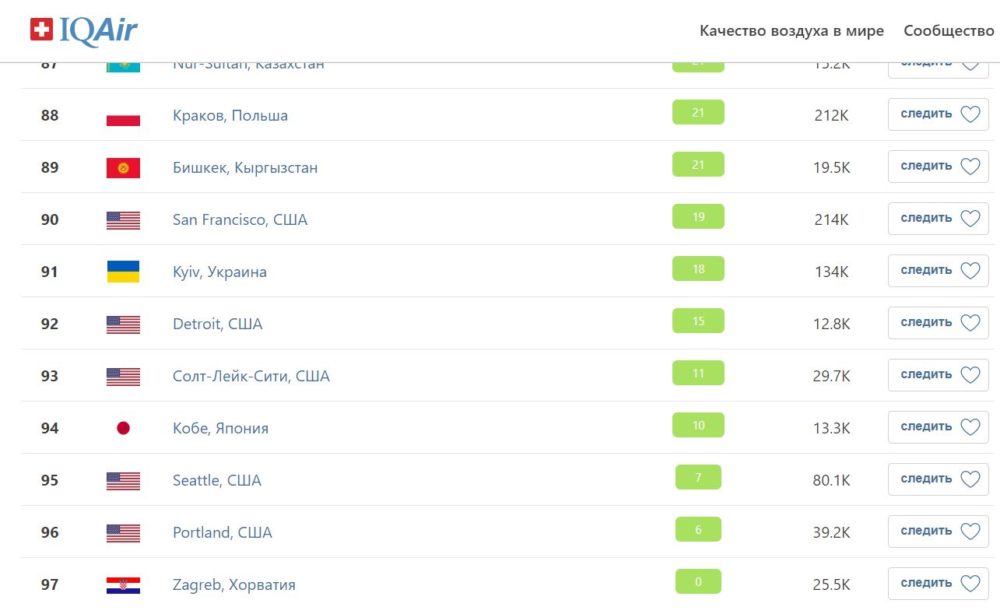This screenshot has width=1000, height=614.
Task: Open Zagreb, Хорватия city page
Action: 234,585
